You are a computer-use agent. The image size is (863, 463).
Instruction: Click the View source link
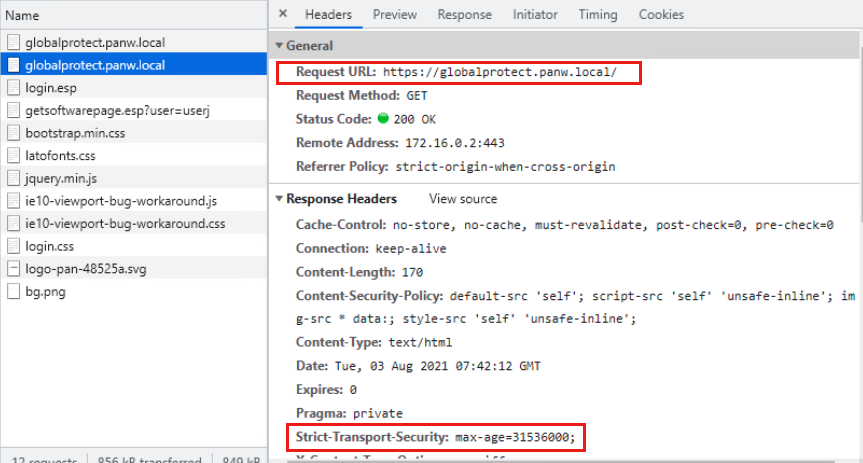pos(462,199)
